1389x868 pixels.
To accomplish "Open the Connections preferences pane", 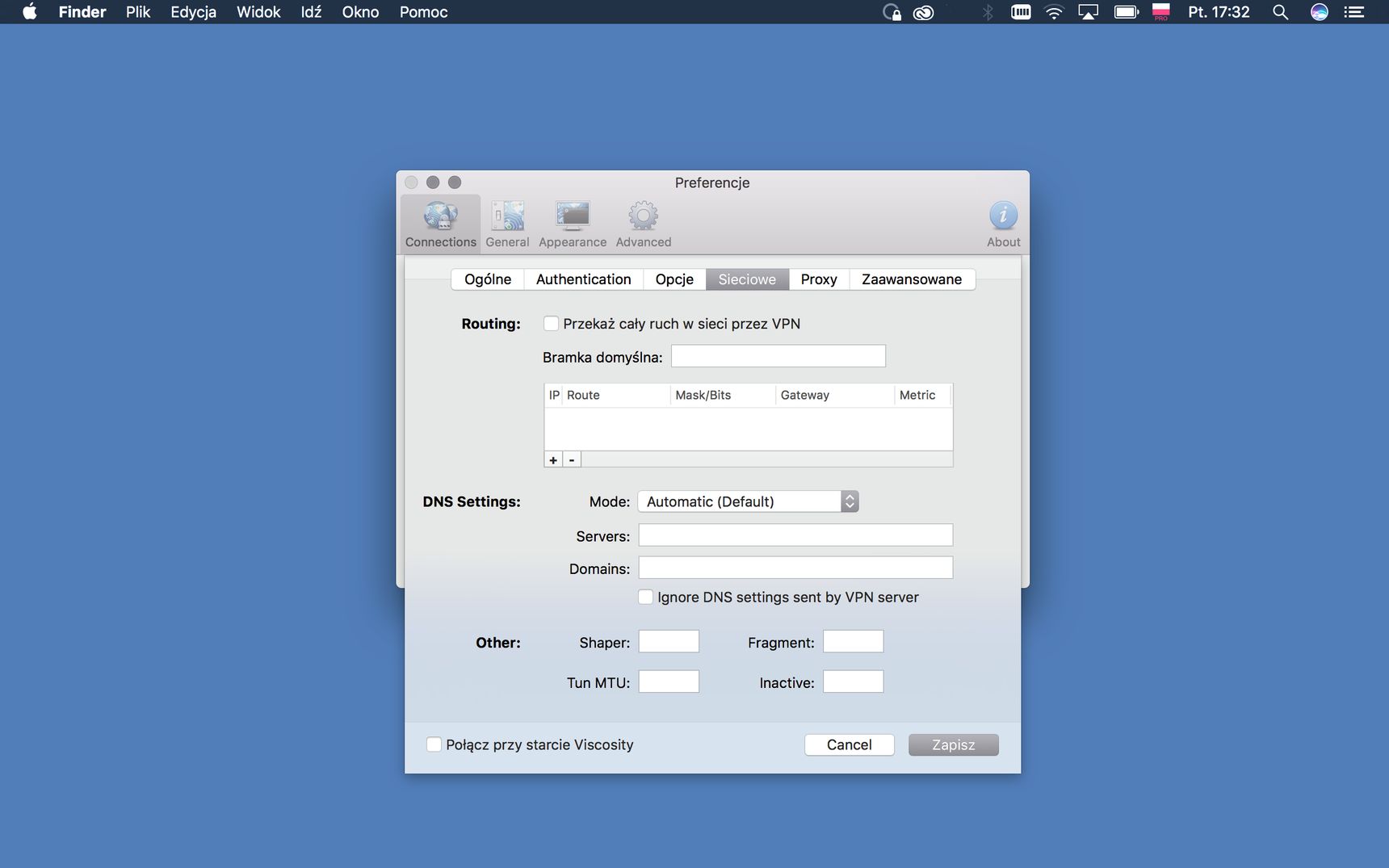I will (440, 224).
